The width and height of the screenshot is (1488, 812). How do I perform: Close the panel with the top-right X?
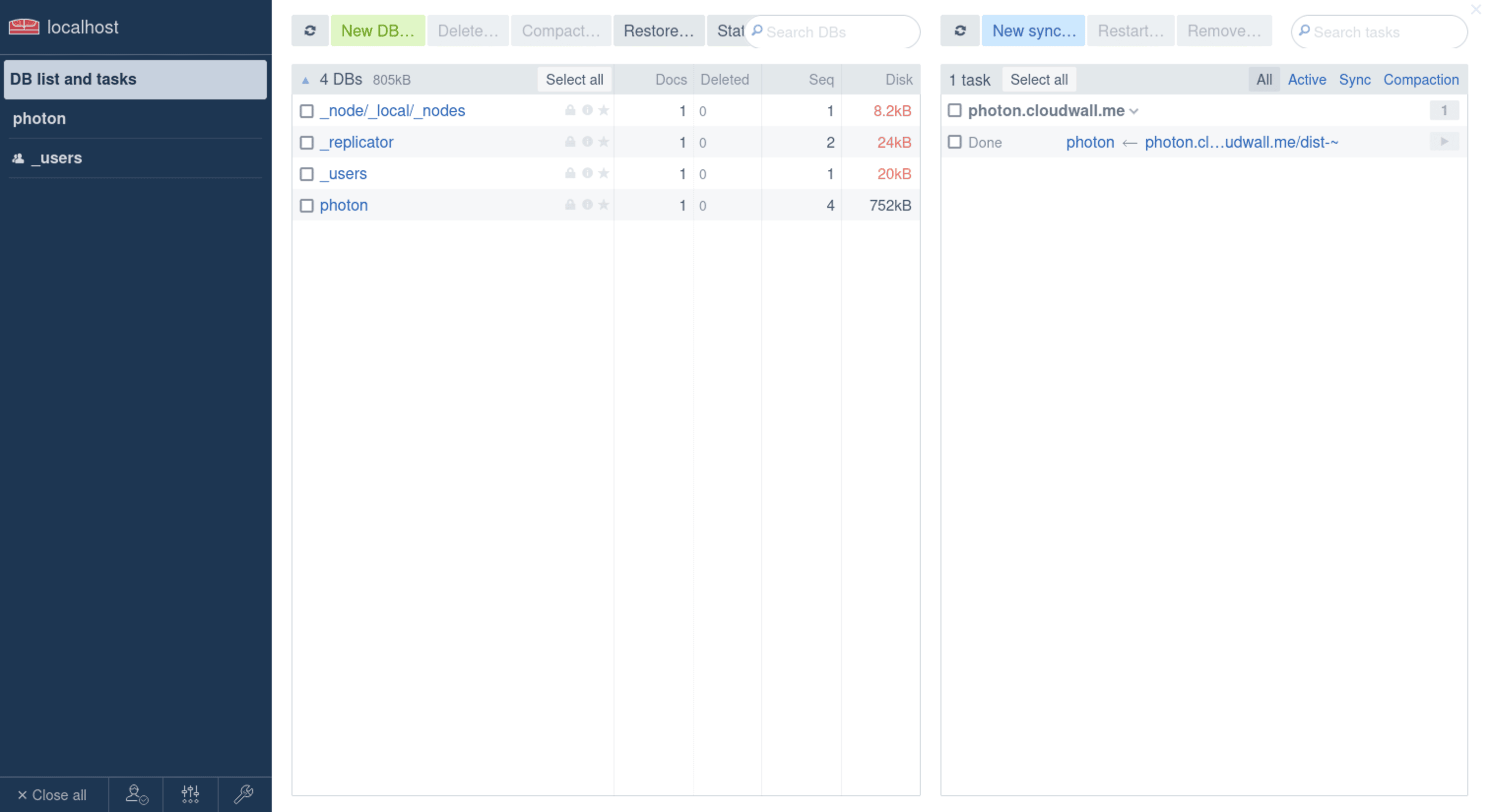[x=1476, y=9]
